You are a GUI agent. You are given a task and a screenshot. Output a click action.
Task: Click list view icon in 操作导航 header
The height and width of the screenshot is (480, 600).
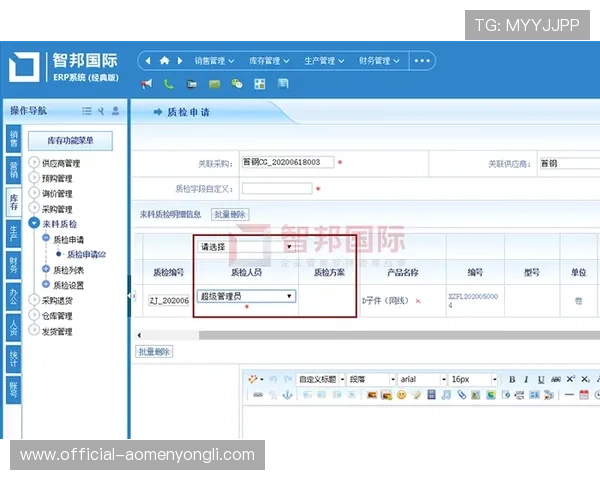pos(87,111)
